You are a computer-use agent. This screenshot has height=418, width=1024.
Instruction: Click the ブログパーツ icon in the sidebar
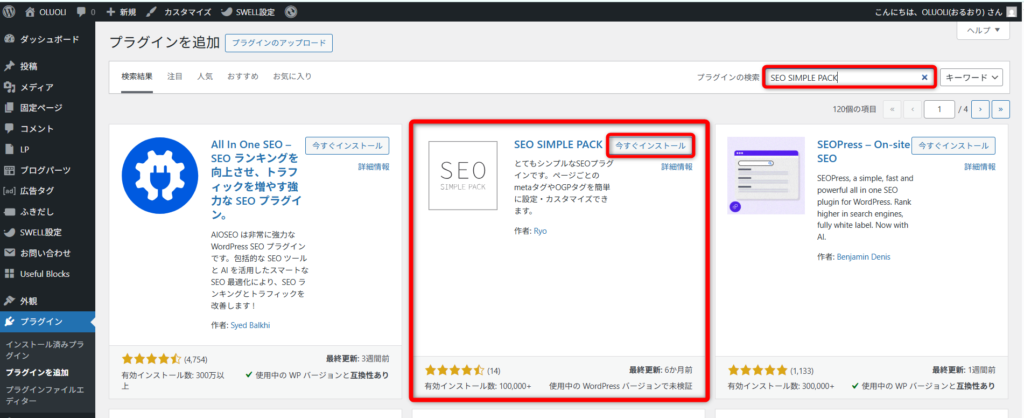(x=9, y=170)
